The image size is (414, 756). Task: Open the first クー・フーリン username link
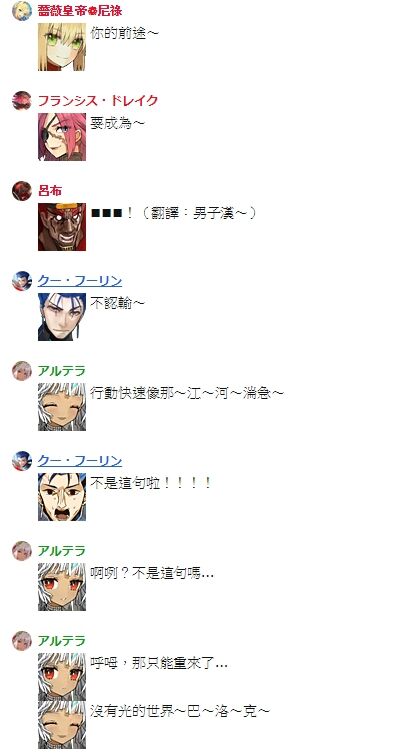point(80,281)
